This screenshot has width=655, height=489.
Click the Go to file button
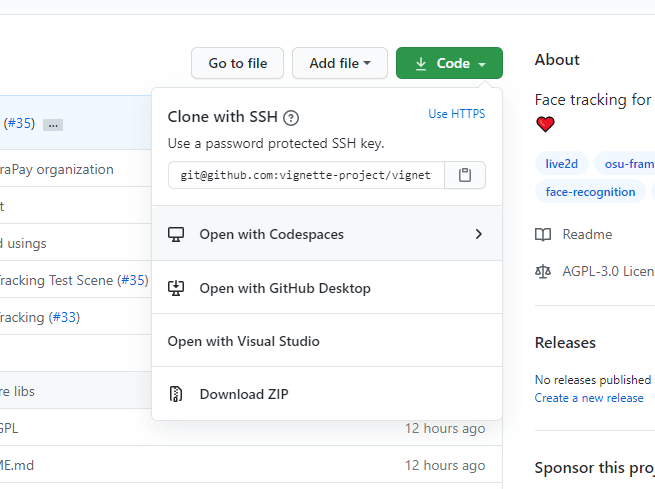237,63
